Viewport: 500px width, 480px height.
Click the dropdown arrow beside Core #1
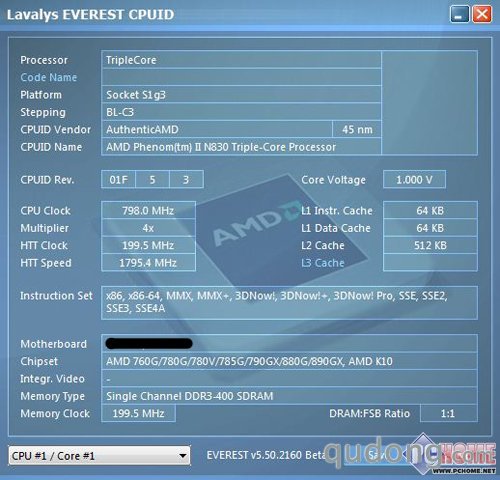point(182,455)
